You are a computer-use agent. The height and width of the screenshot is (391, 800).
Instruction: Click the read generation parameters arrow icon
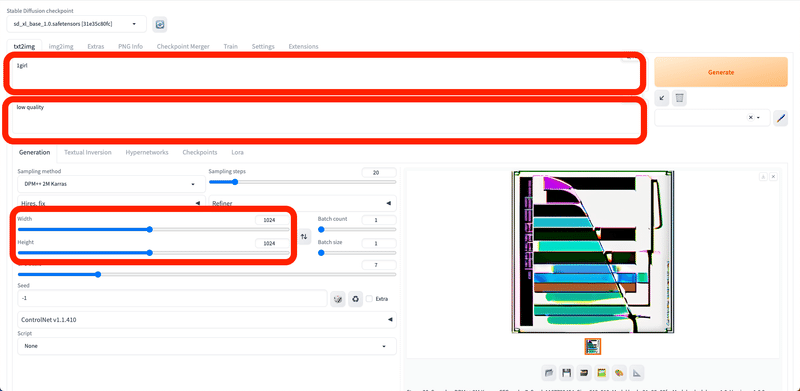click(662, 98)
